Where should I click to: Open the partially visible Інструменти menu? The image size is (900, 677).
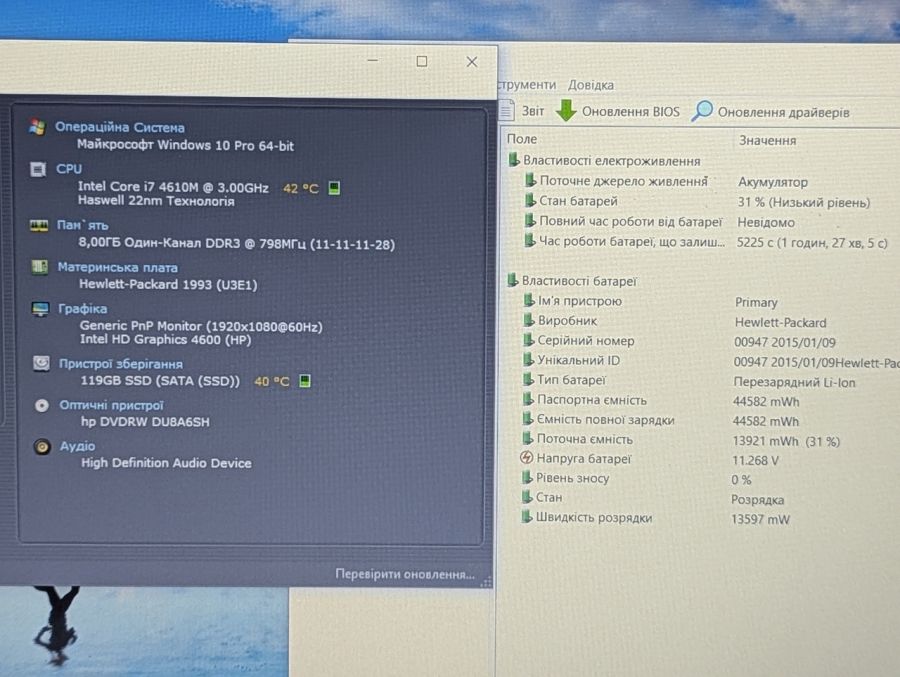(x=527, y=84)
